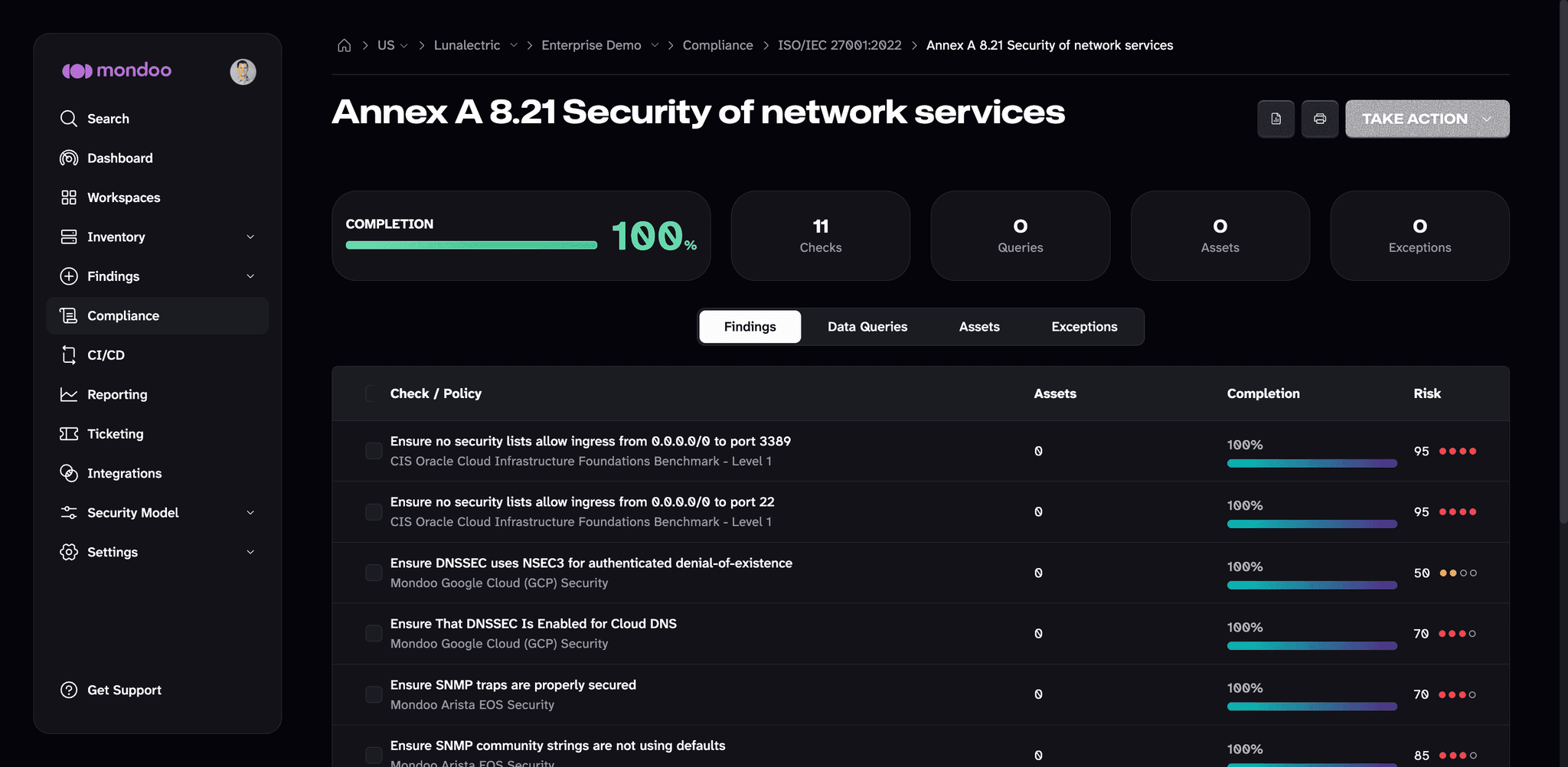This screenshot has width=1568, height=767.
Task: Click the Dashboard icon in sidebar
Action: click(69, 158)
